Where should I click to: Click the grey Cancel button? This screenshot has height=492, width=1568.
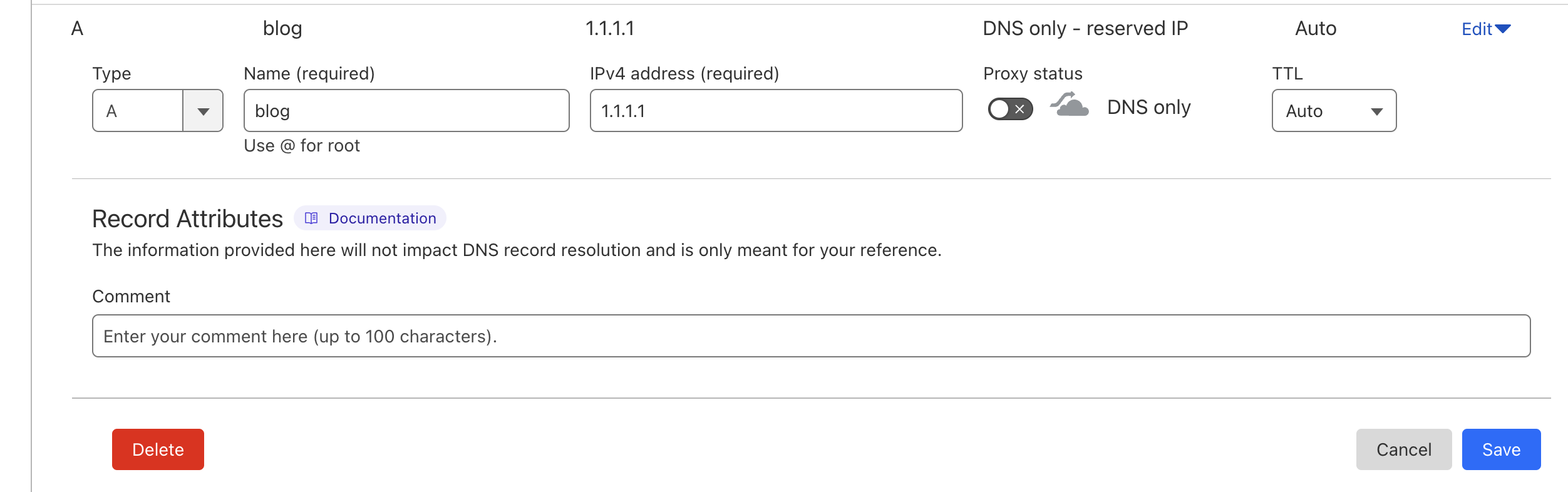[x=1403, y=449]
